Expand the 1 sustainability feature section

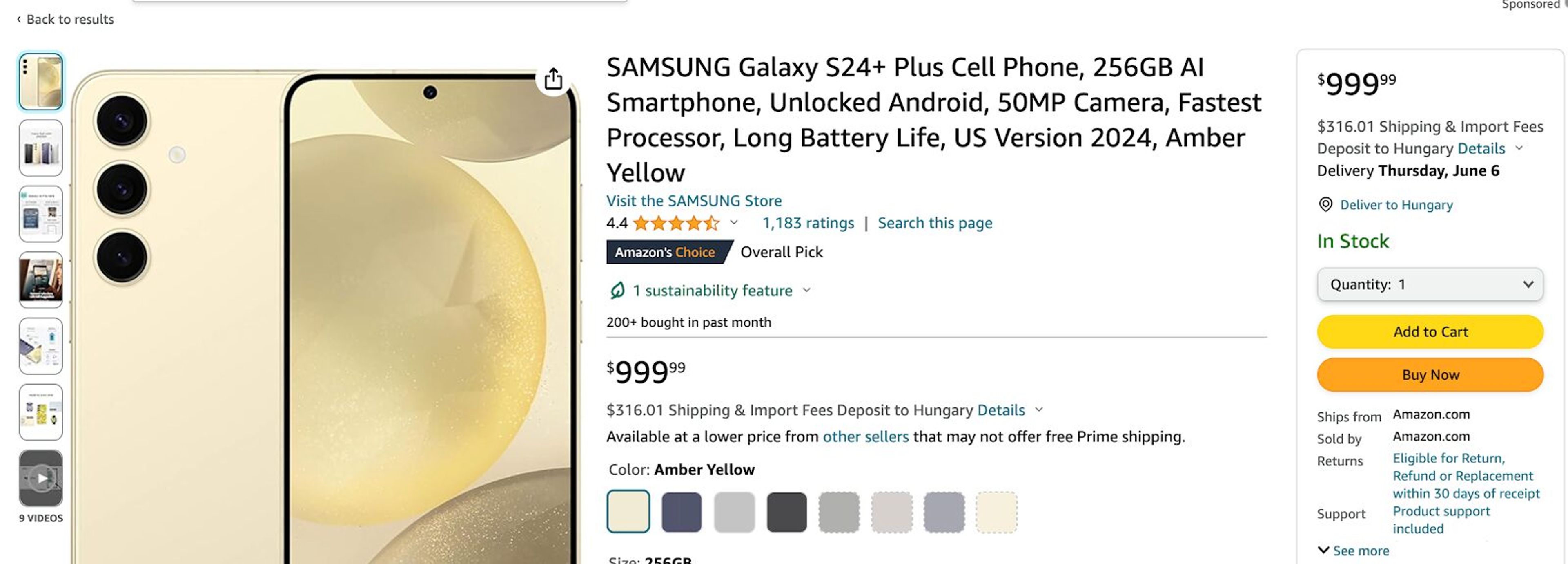point(806,291)
